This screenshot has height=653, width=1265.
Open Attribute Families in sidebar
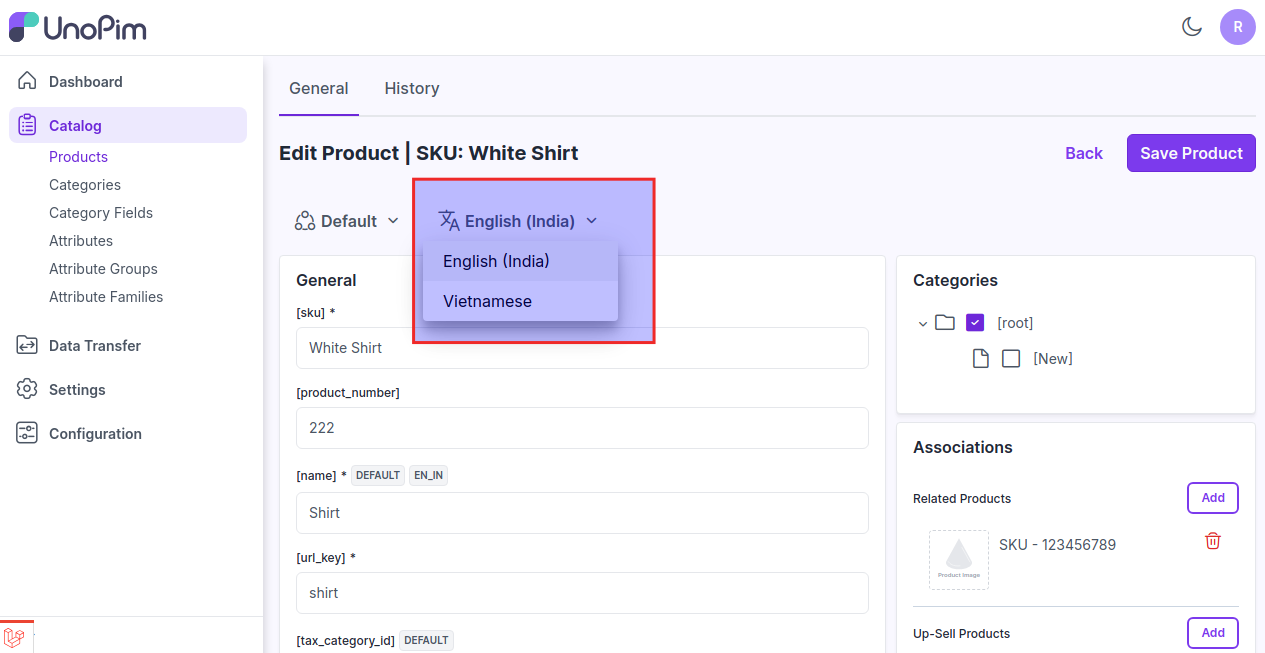point(106,297)
